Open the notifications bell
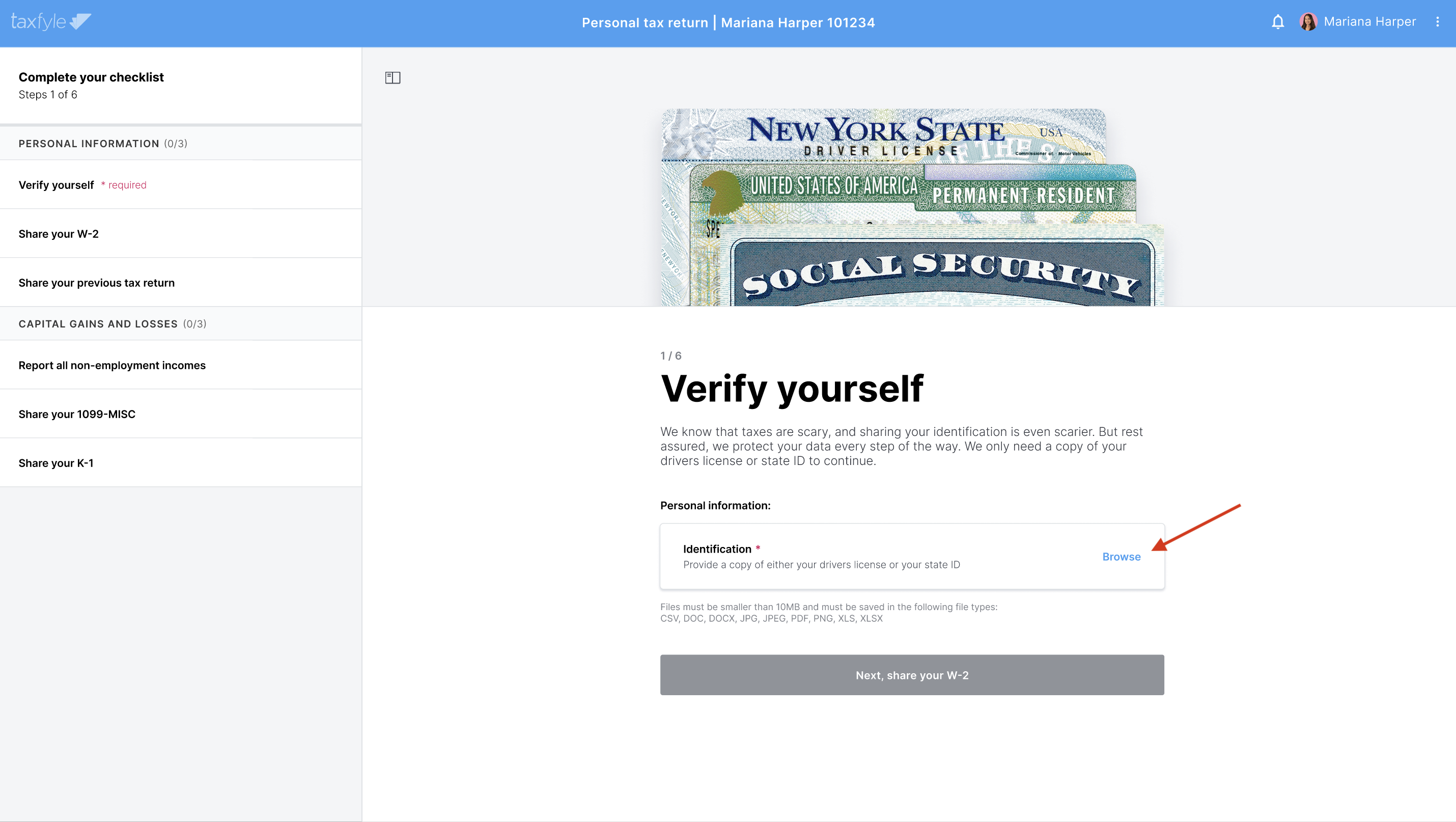 [x=1278, y=22]
